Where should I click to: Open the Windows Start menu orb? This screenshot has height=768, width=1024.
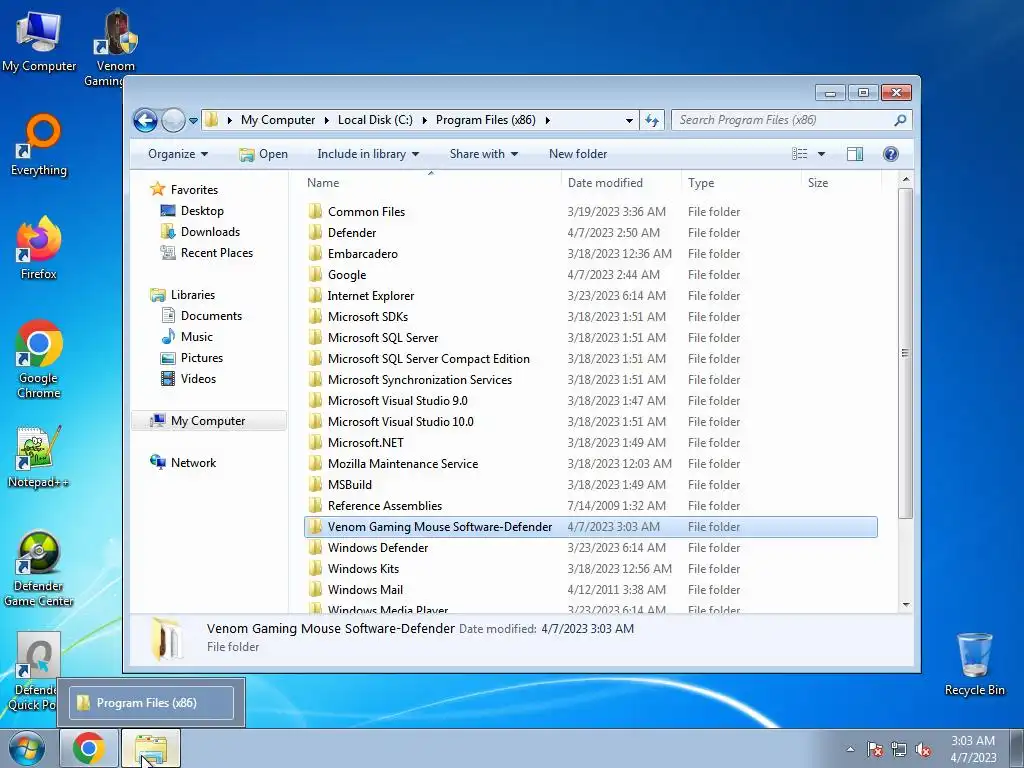[27, 749]
